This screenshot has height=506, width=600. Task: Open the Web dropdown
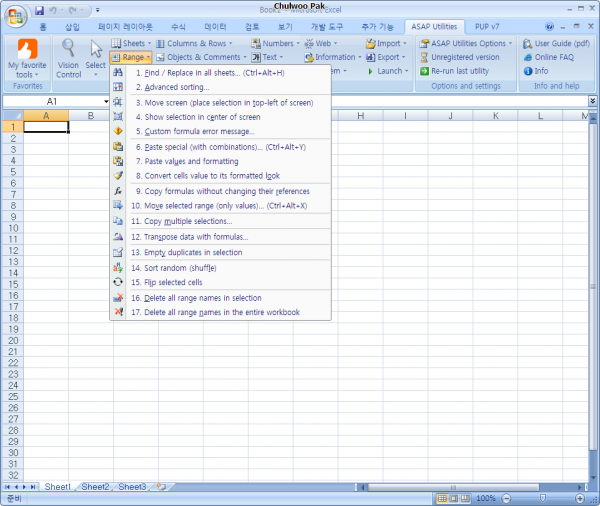click(x=321, y=43)
